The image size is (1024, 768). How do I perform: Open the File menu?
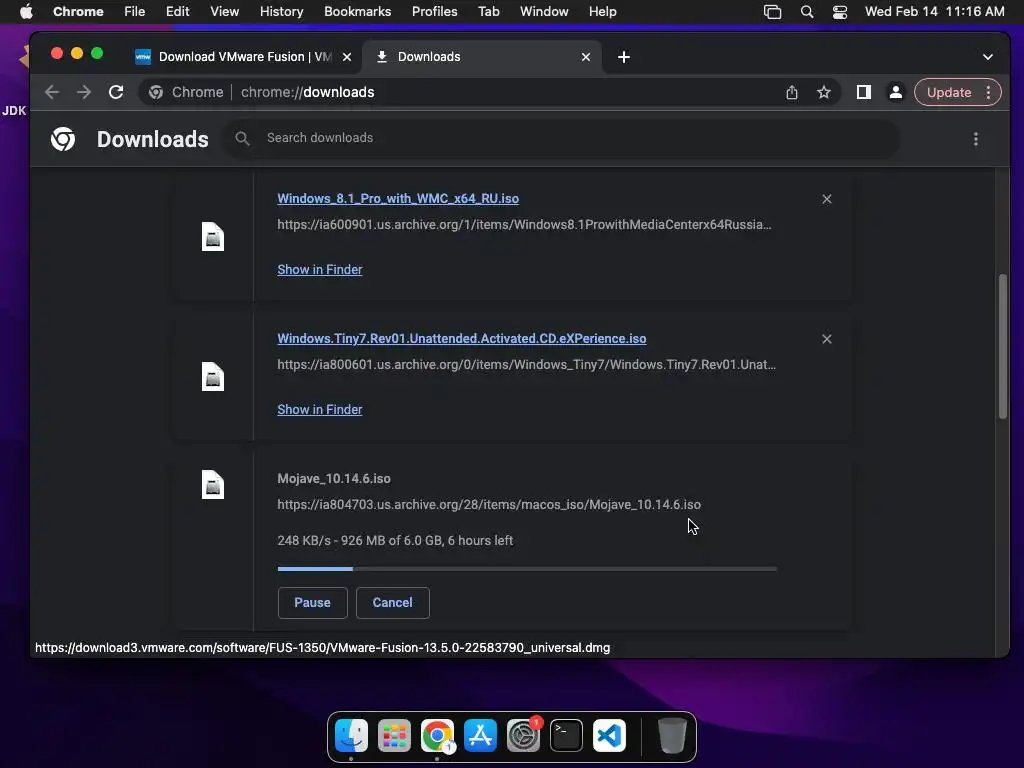pyautogui.click(x=135, y=11)
